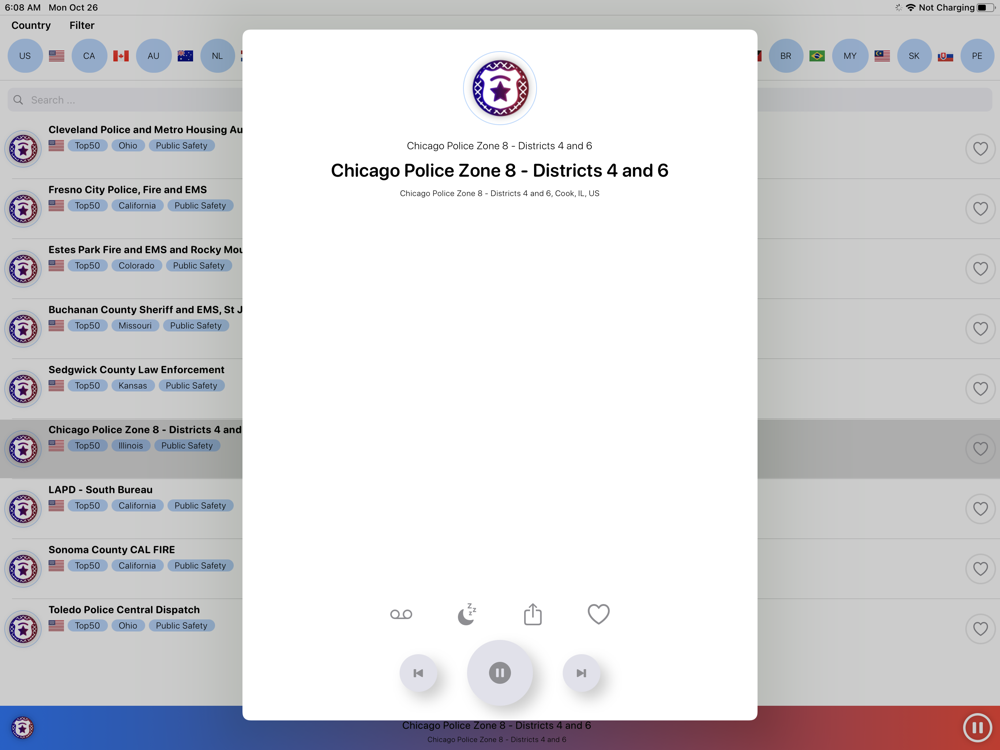
Task: Open LAPD - South Bureau station
Action: (100, 489)
